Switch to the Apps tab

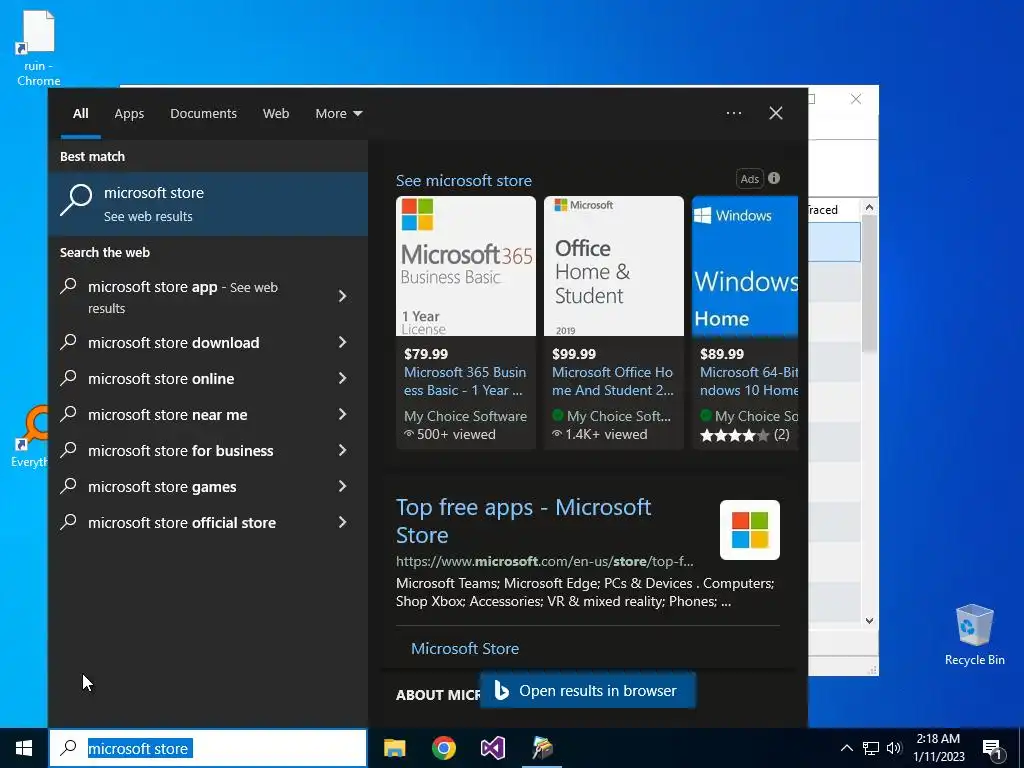pyautogui.click(x=129, y=114)
